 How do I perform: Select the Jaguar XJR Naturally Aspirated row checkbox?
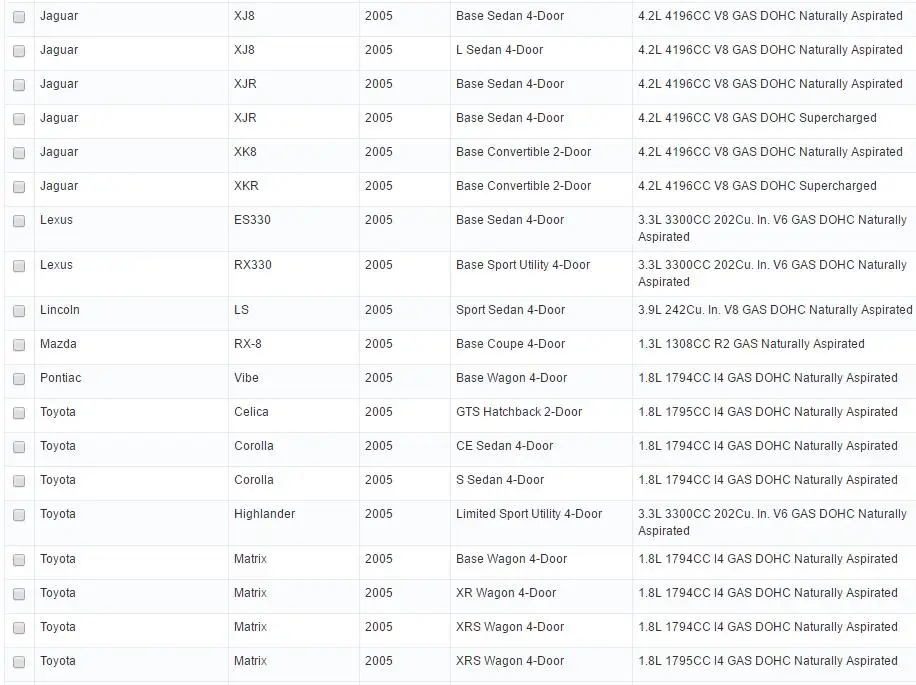(19, 85)
